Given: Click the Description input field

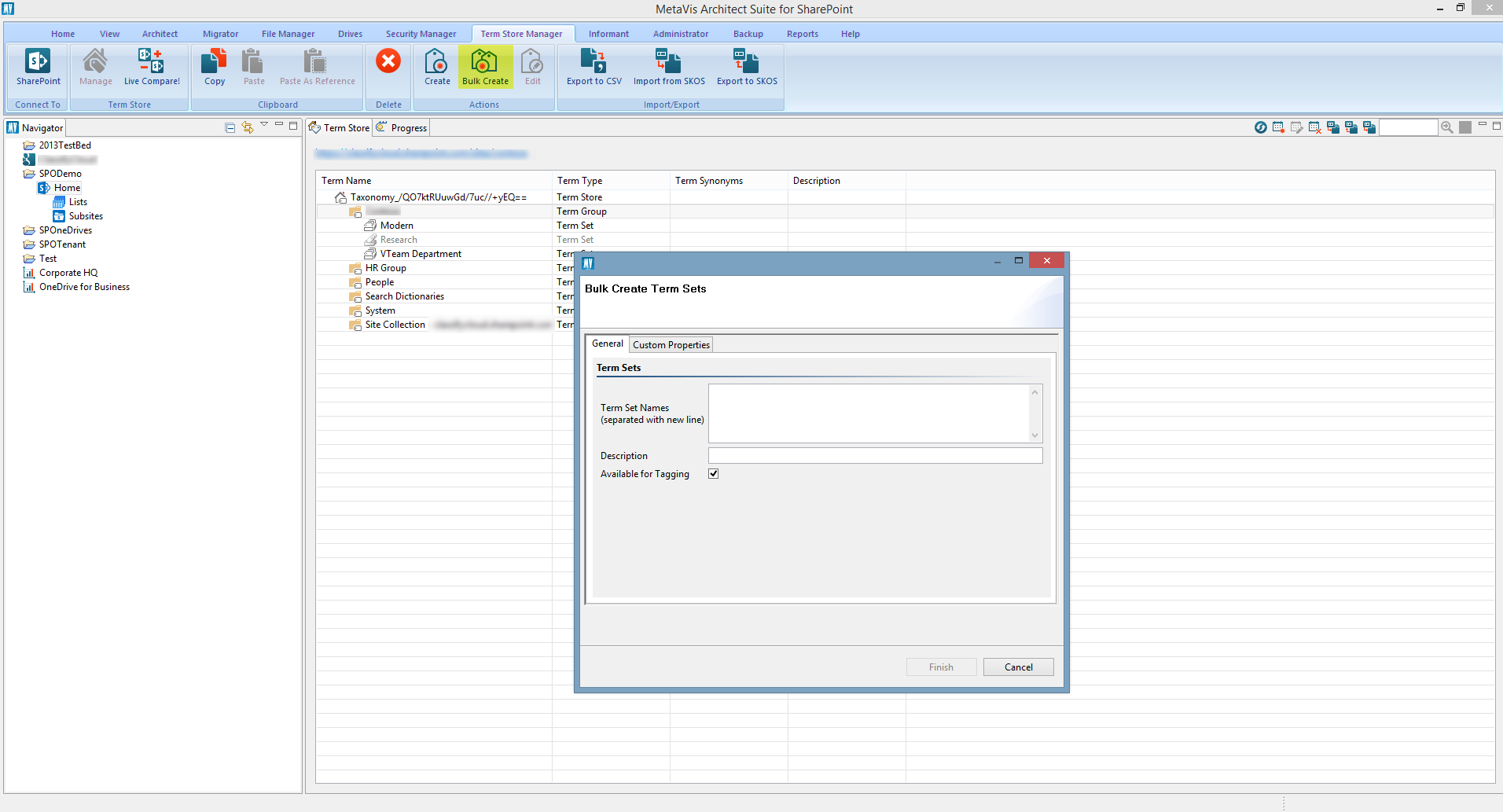Looking at the screenshot, I should click(875, 456).
